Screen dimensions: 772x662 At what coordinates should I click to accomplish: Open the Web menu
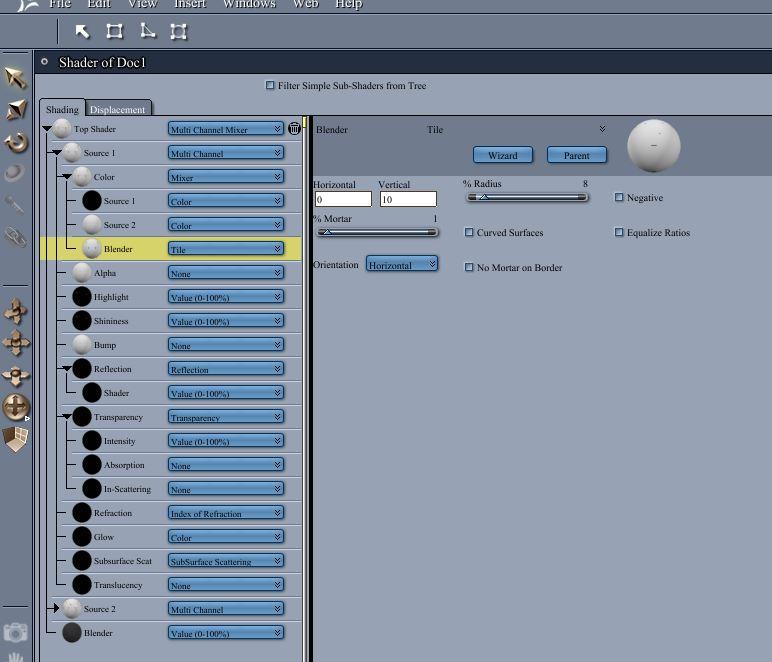pos(306,4)
